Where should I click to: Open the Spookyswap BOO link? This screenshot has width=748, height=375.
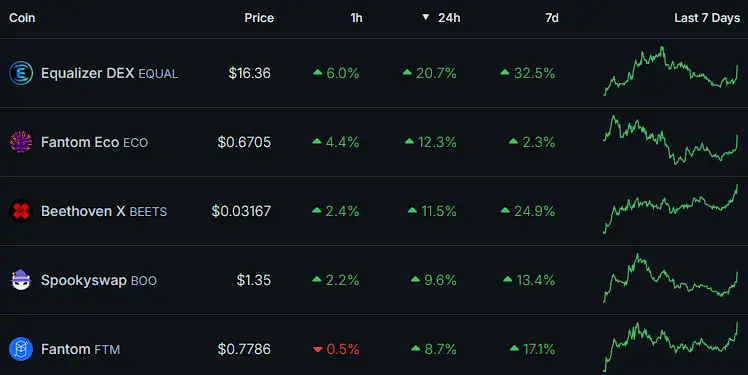pos(99,280)
